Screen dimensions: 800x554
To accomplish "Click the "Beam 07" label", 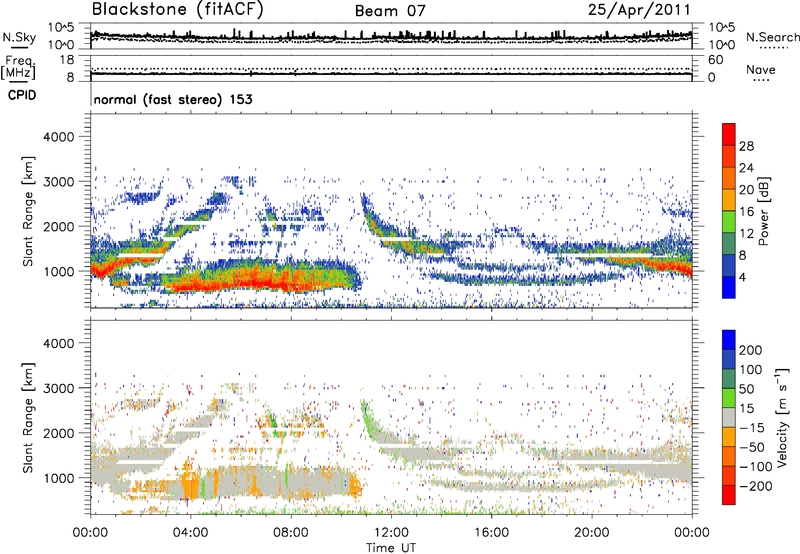I will tap(390, 11).
